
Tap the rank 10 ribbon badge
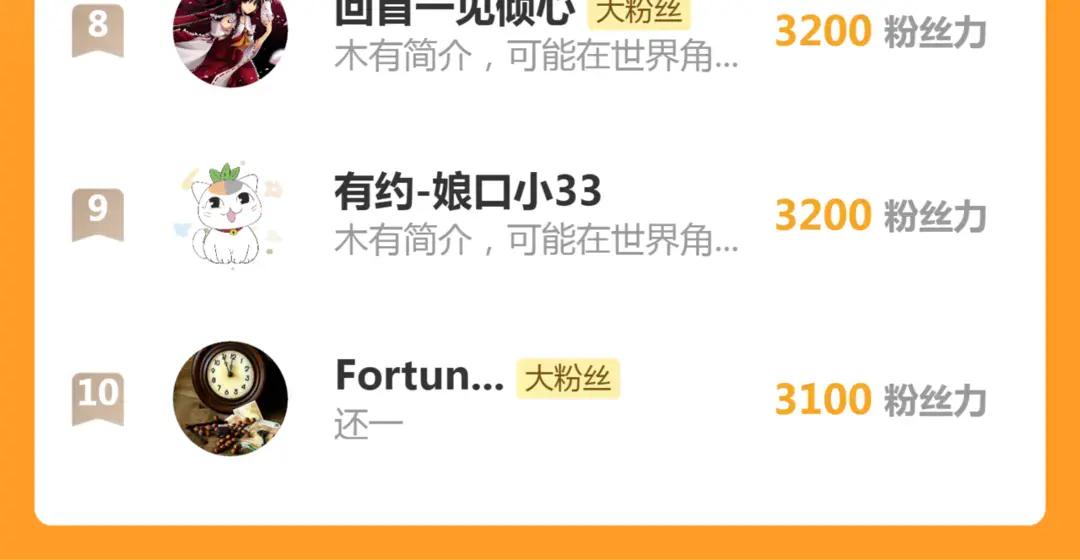click(x=98, y=399)
